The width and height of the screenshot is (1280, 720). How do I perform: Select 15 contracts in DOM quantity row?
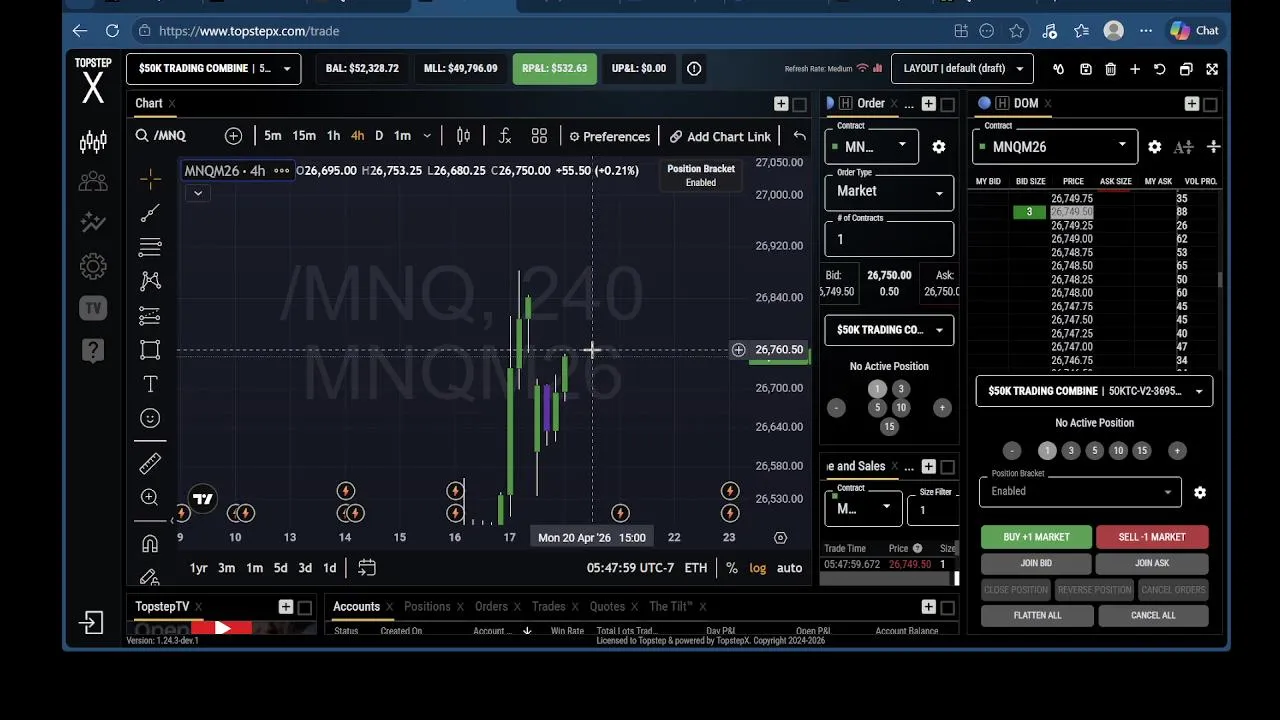1142,451
